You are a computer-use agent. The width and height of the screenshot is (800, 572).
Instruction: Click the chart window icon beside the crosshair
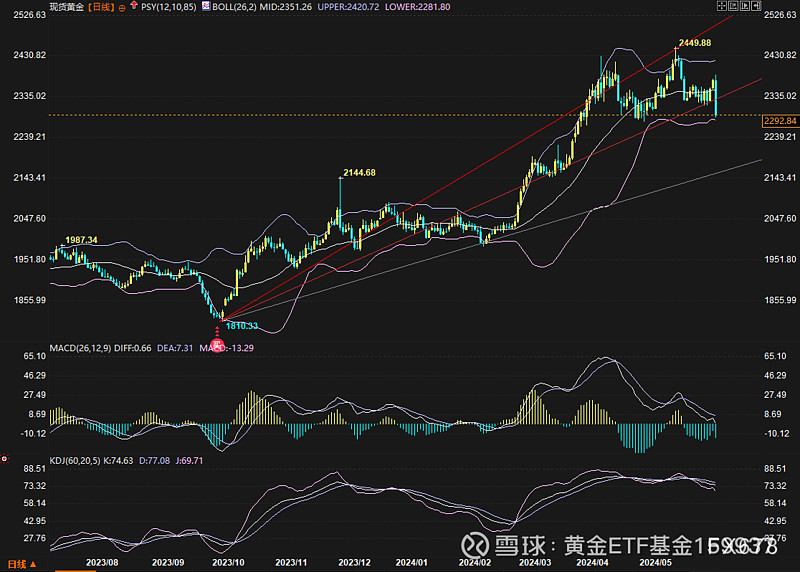(x=733, y=6)
